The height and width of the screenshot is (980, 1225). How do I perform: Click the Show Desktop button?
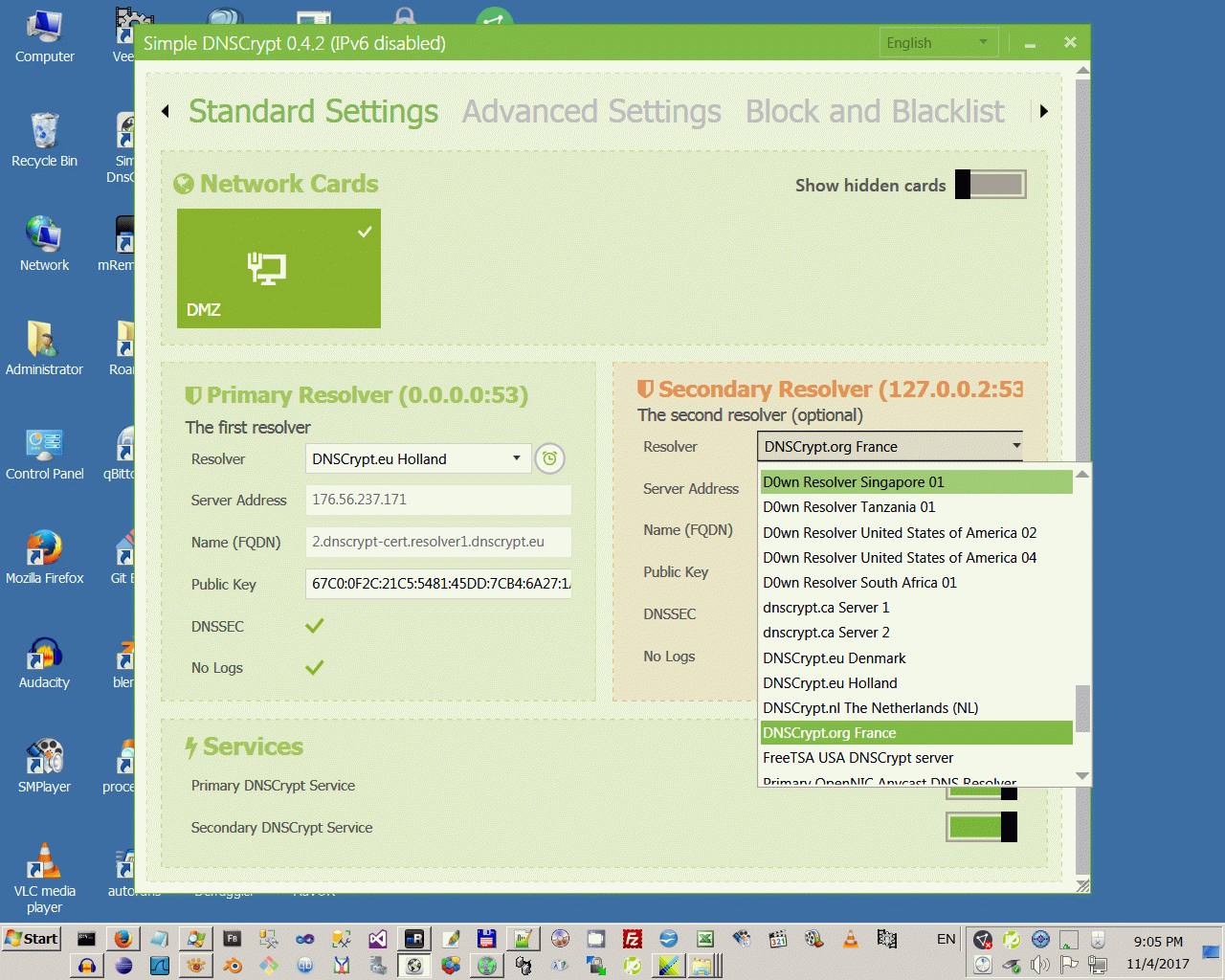pos(1212,952)
